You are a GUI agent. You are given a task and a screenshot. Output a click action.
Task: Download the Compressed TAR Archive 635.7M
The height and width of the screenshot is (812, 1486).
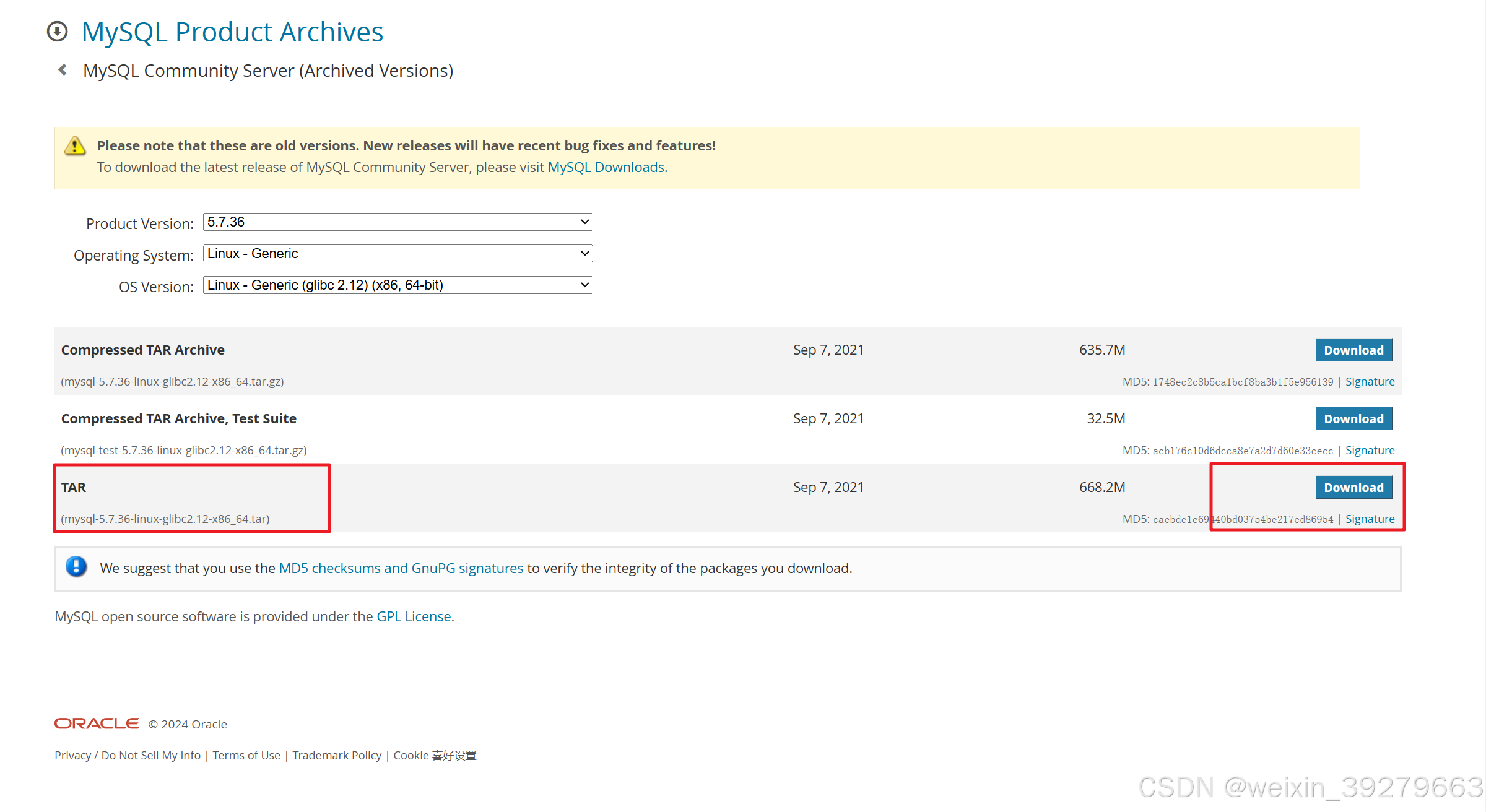(1353, 350)
